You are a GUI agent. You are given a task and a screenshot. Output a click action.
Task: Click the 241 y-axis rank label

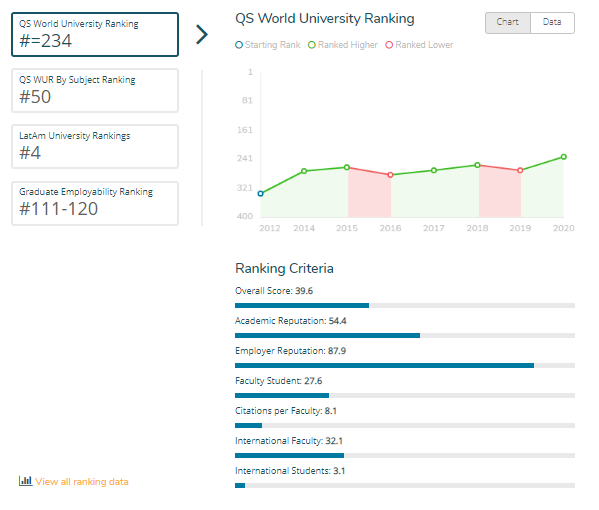pos(245,158)
